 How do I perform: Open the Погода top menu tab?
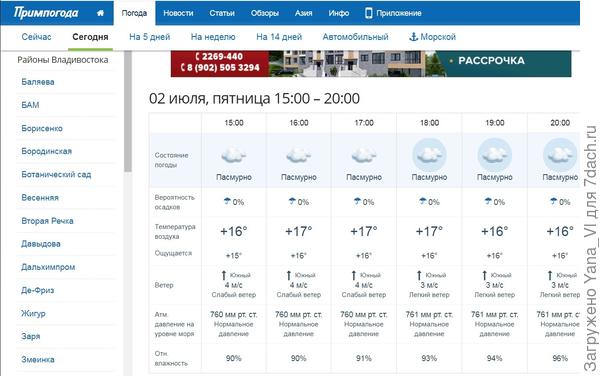[x=134, y=13]
